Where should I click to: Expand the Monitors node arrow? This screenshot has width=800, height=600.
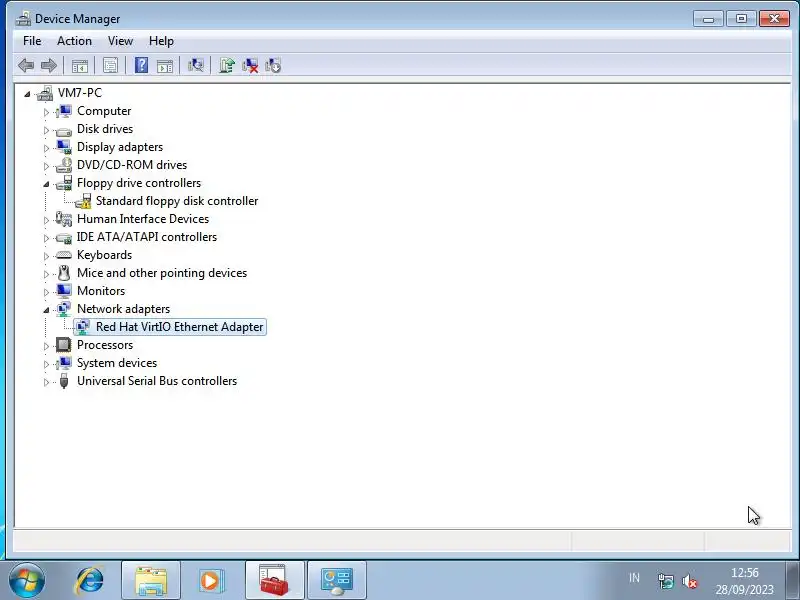tap(46, 292)
